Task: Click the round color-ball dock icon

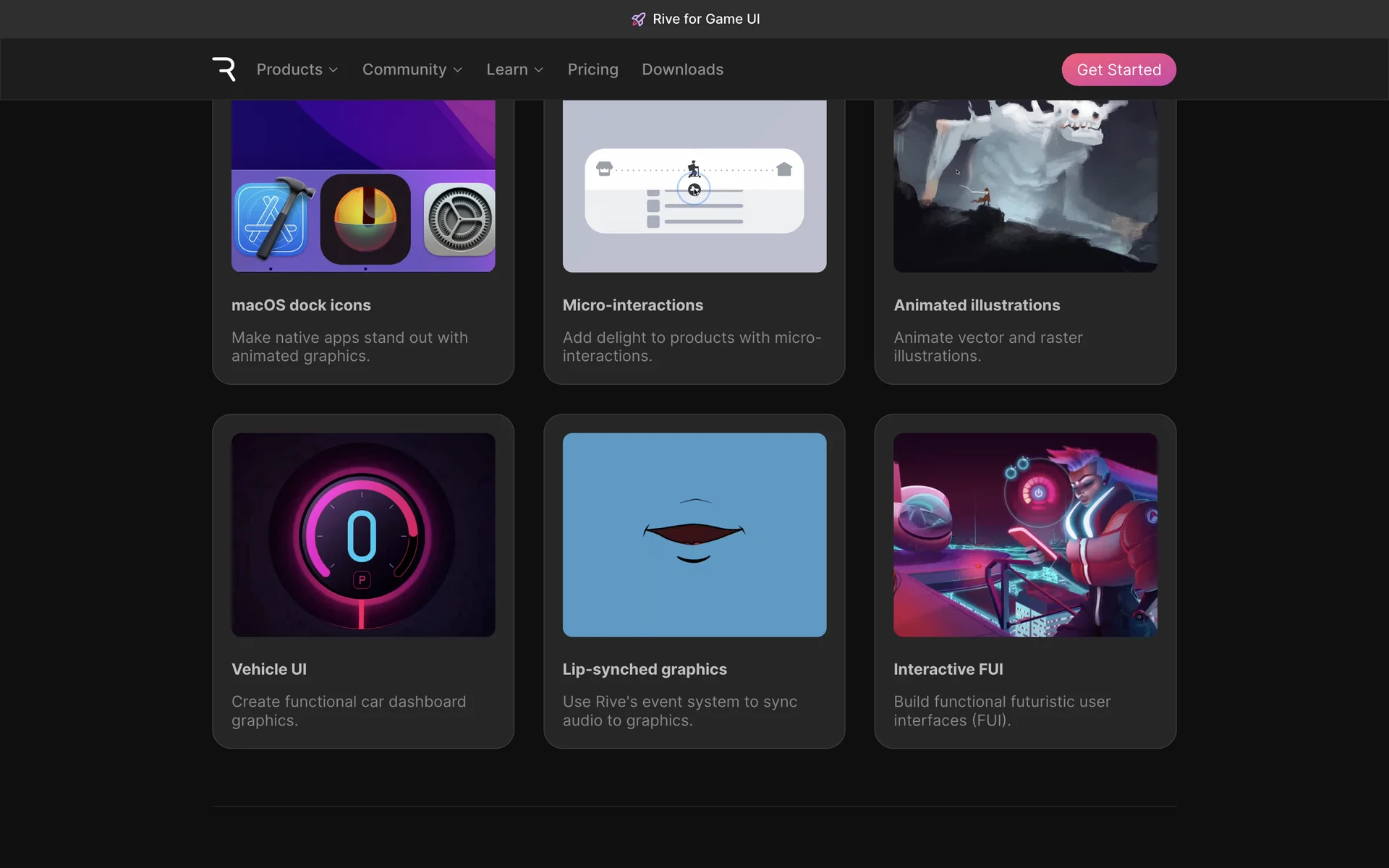Action: 365,219
